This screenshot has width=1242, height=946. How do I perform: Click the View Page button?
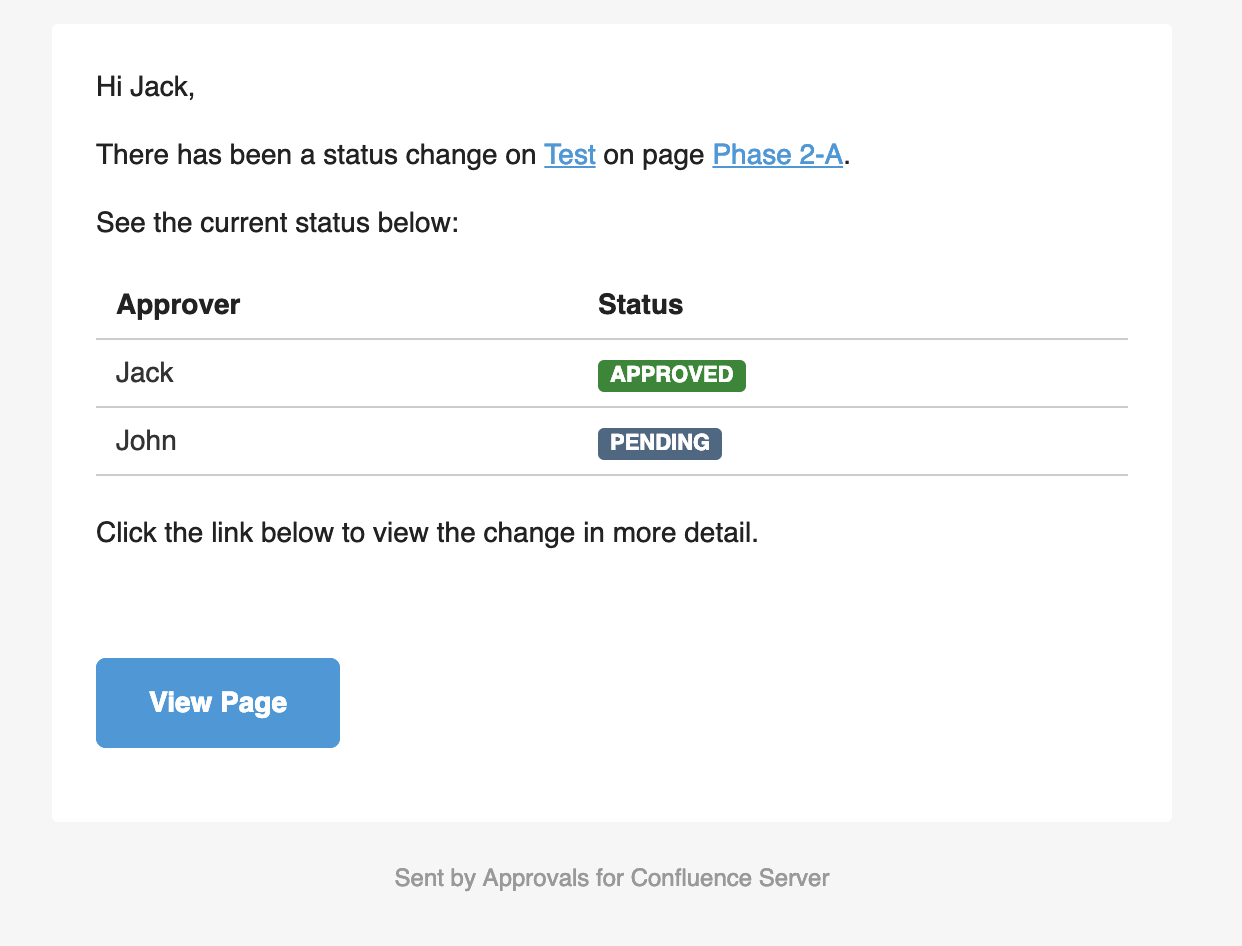[218, 702]
